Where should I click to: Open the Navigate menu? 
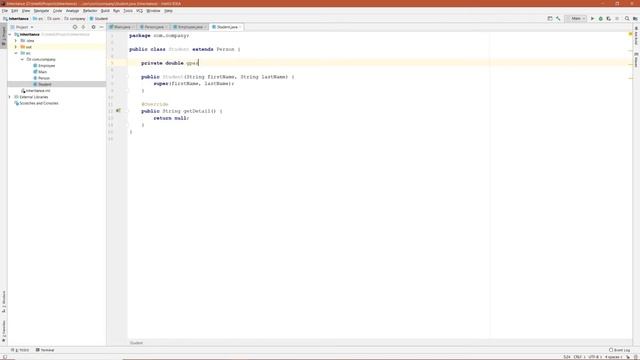[x=41, y=11]
